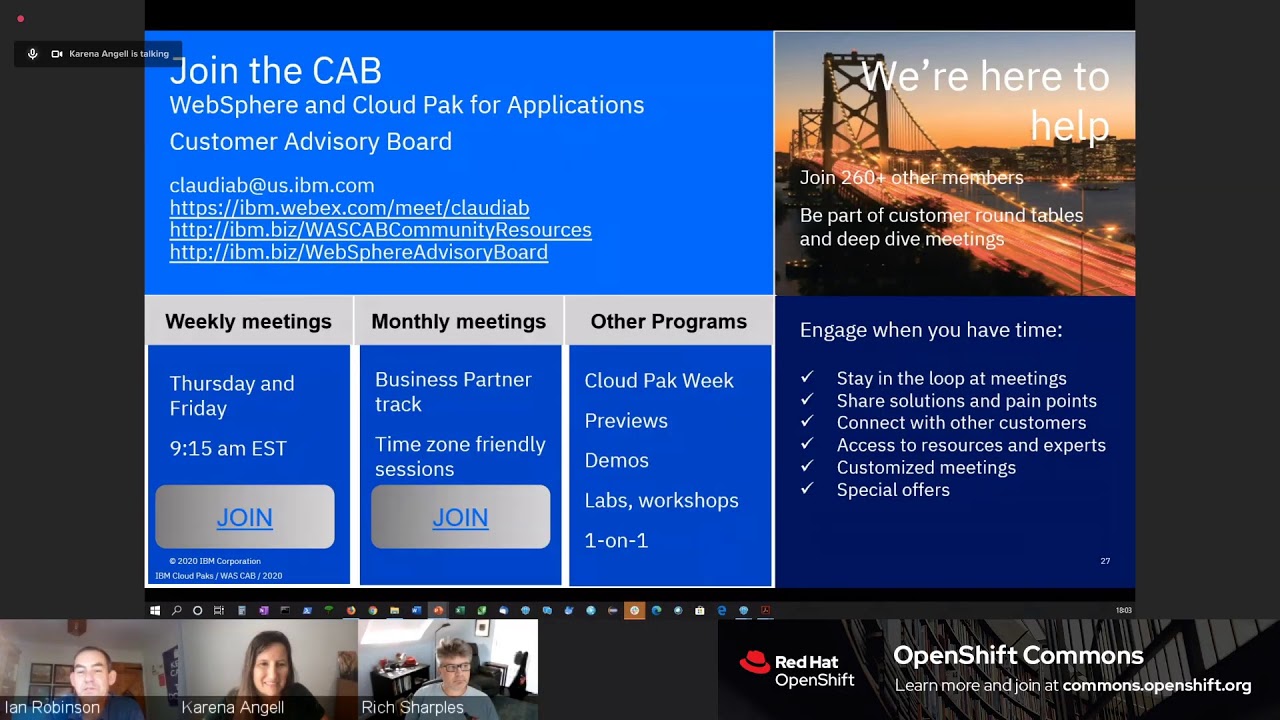Click 'Business Partner track' text

[453, 391]
